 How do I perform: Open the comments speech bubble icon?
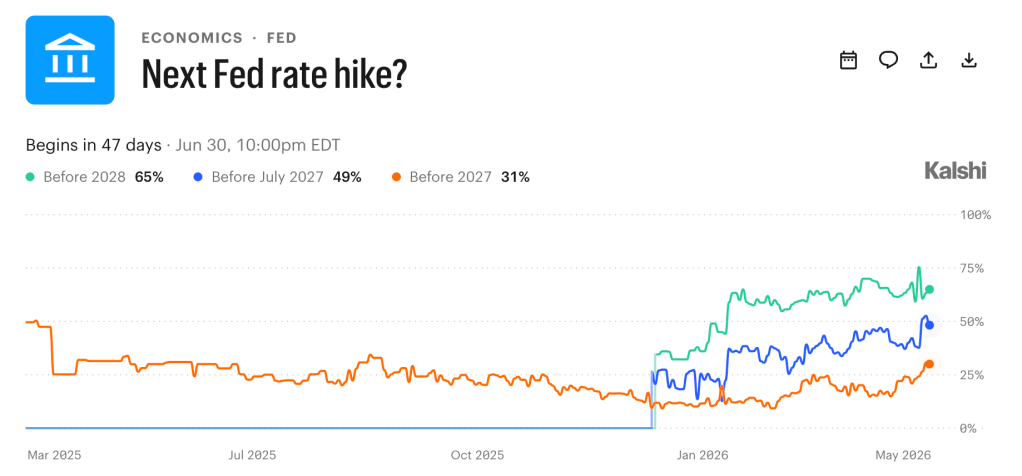coord(888,60)
